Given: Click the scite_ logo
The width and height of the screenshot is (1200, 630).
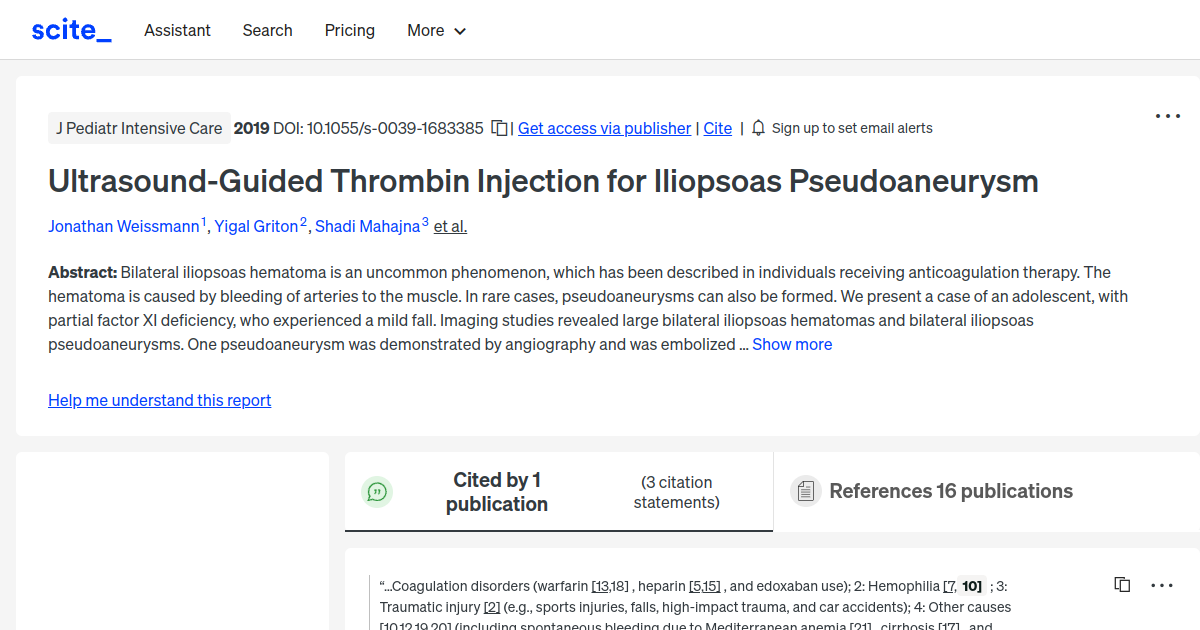Looking at the screenshot, I should [x=70, y=29].
